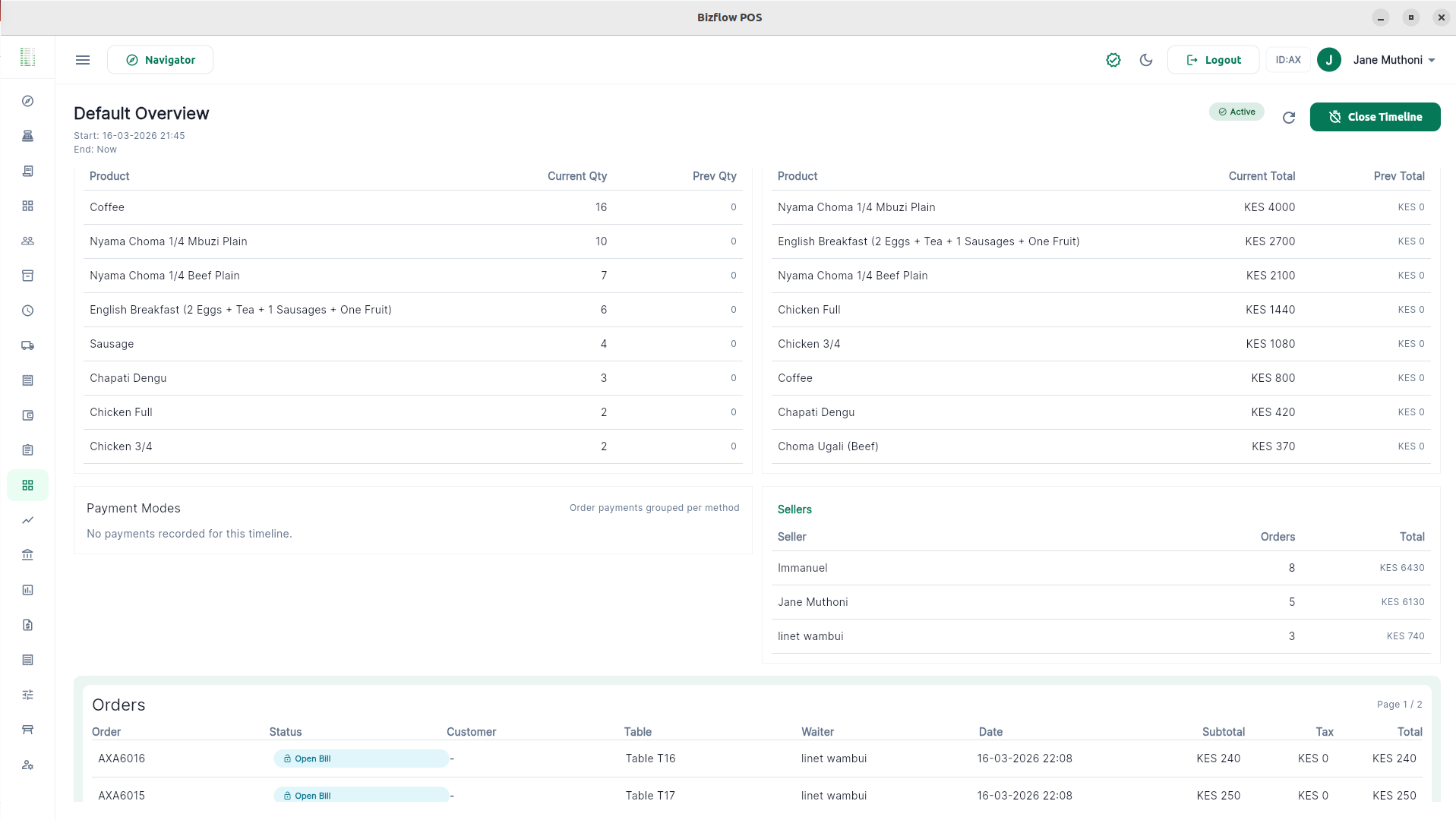Click the Close Timeline button
This screenshot has width=1456, height=820.
click(1375, 117)
